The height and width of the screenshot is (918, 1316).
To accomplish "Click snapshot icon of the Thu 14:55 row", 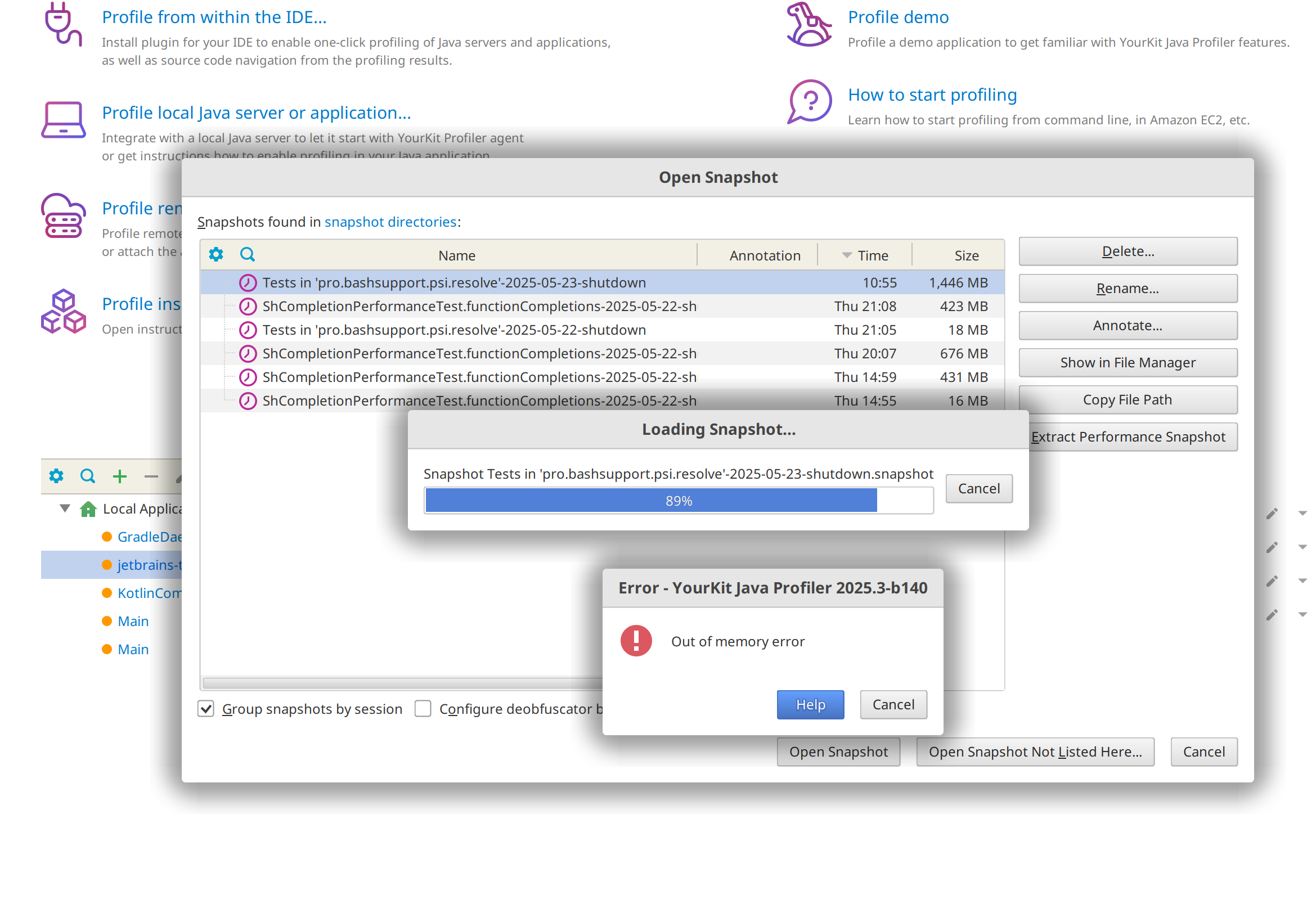I will [x=248, y=400].
